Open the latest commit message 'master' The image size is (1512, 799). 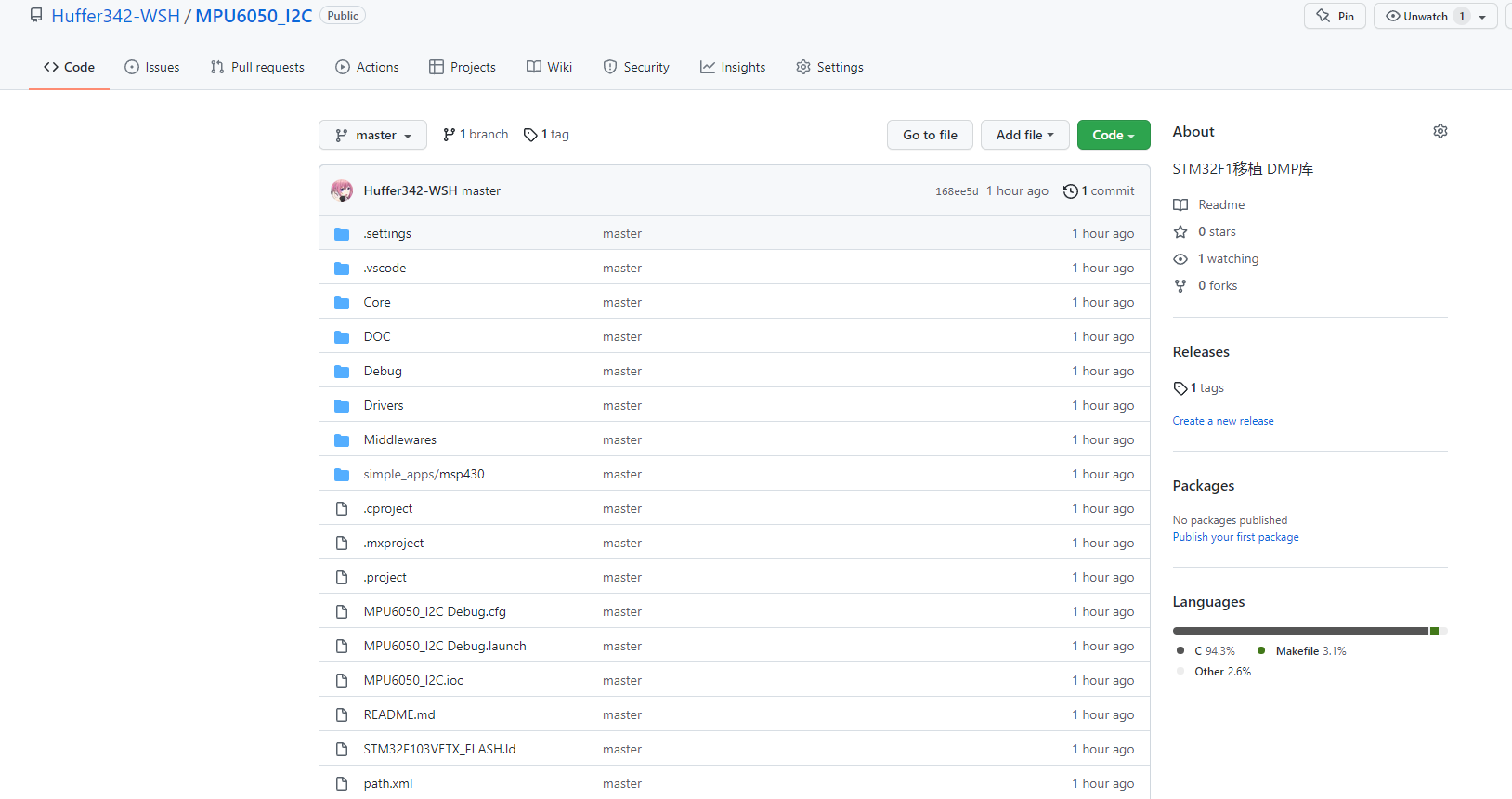[x=481, y=190]
